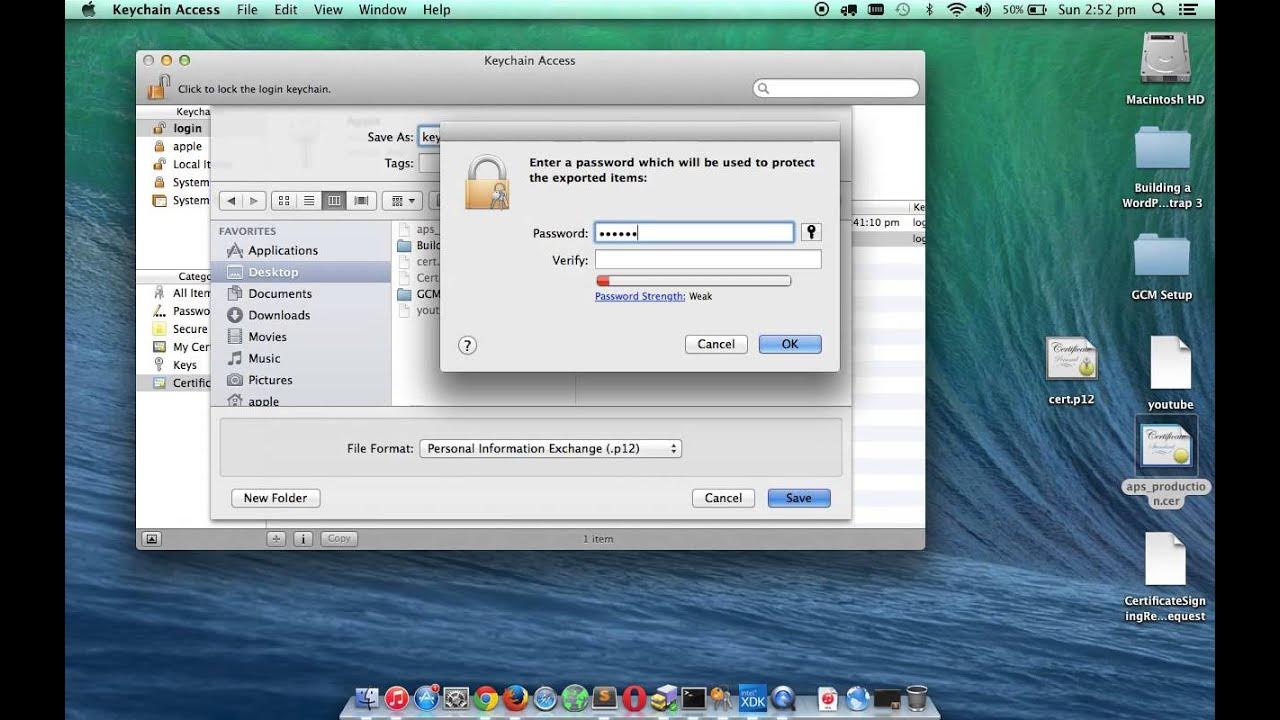Image resolution: width=1280 pixels, height=720 pixels.
Task: Click the Bluetooth menu bar icon
Action: [929, 10]
